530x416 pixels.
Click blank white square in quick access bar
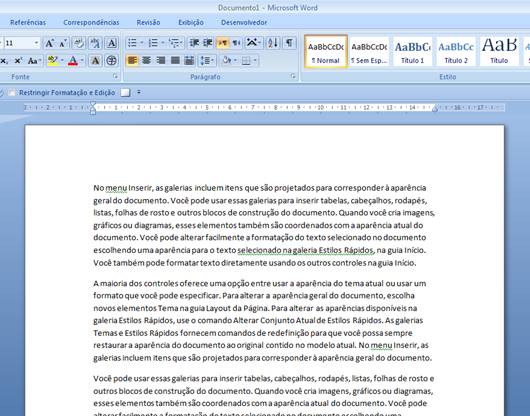[126, 93]
